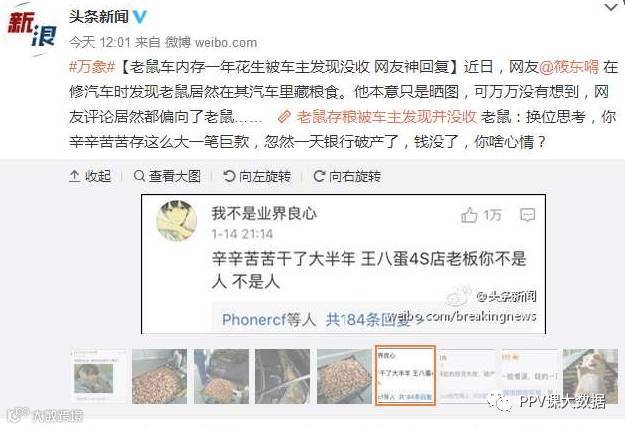Open the #万象# hashtag topic
Image resolution: width=625 pixels, height=429 pixels.
point(92,67)
